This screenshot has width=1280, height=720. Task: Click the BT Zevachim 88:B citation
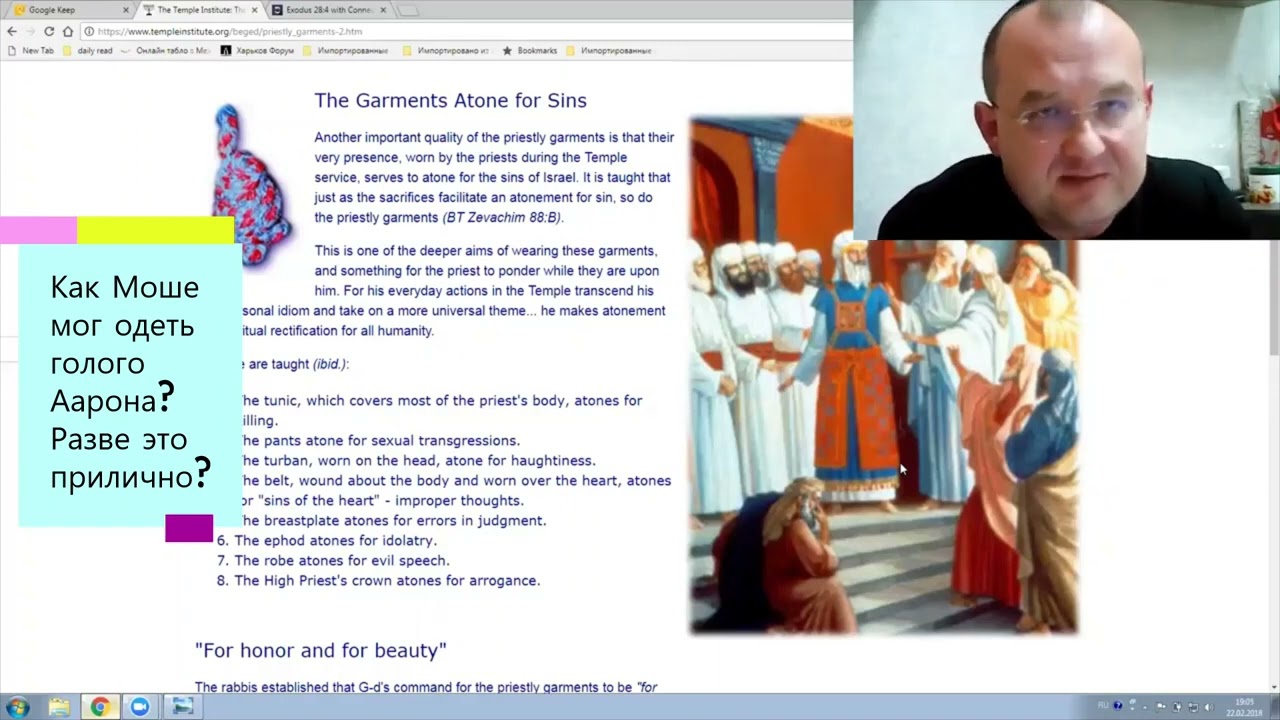503,218
